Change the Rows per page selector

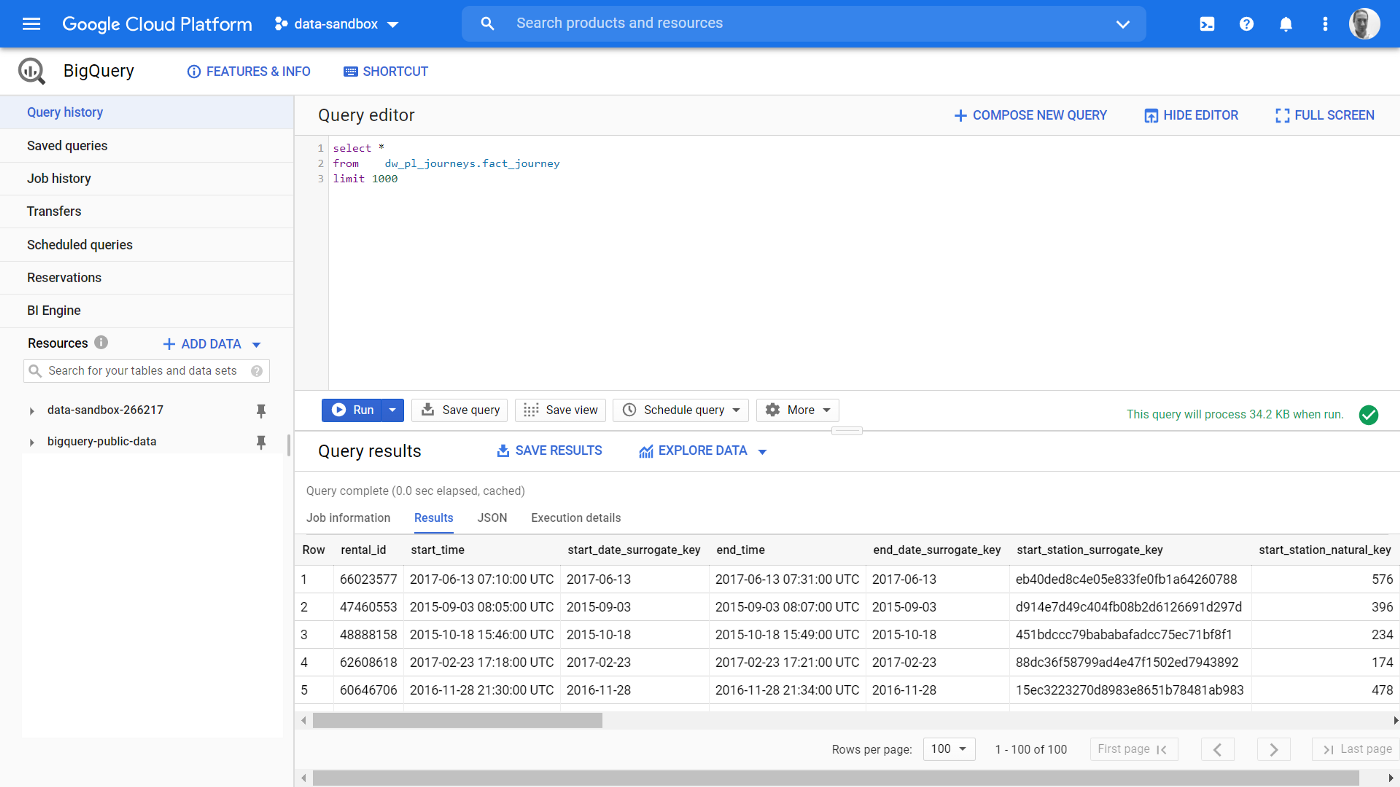[950, 749]
